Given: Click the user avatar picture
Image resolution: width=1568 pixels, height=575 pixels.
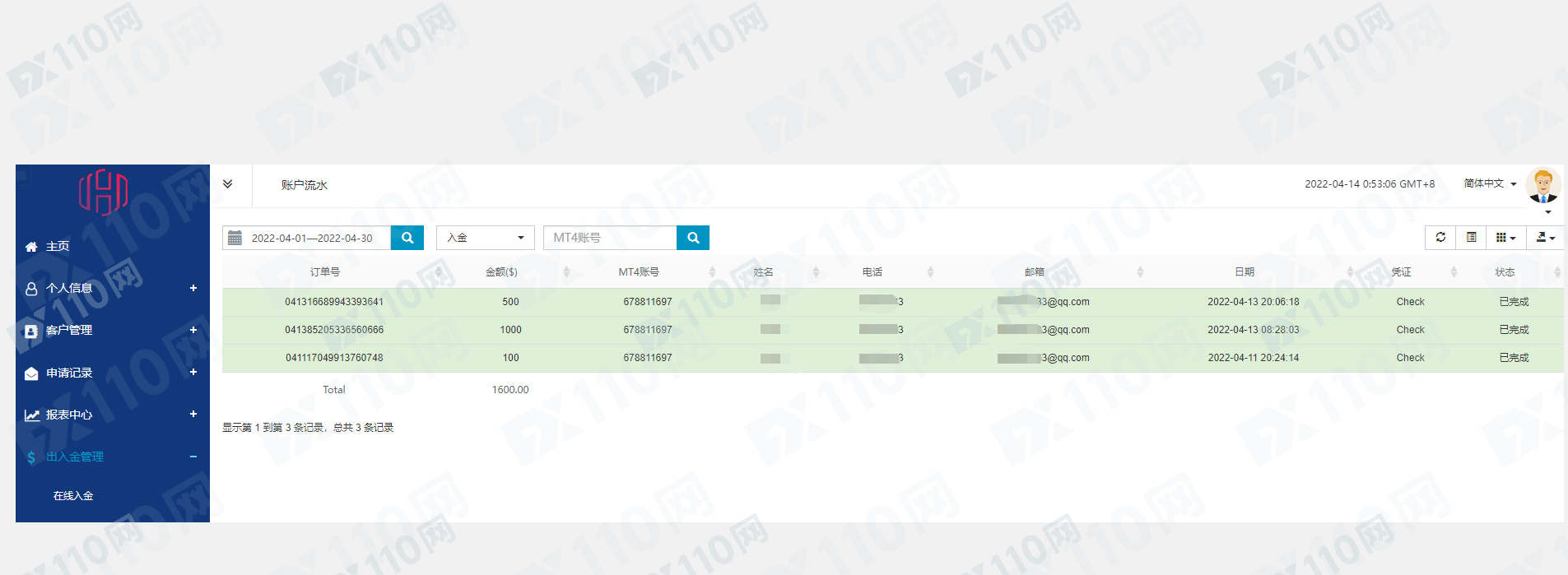Looking at the screenshot, I should coord(1542,186).
